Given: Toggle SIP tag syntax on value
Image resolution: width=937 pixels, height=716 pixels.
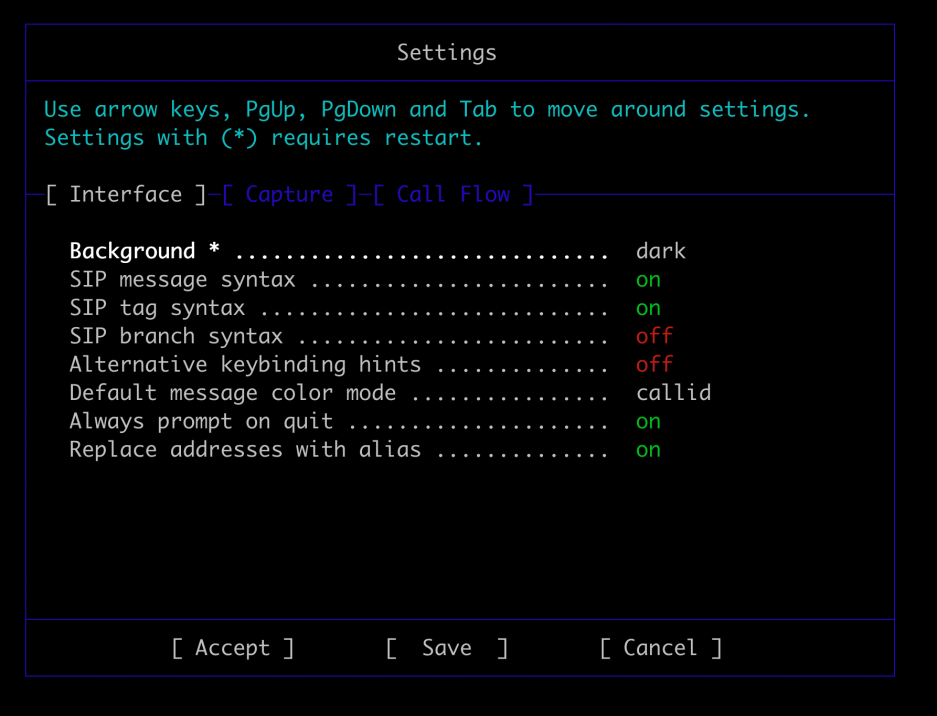Looking at the screenshot, I should tap(648, 308).
